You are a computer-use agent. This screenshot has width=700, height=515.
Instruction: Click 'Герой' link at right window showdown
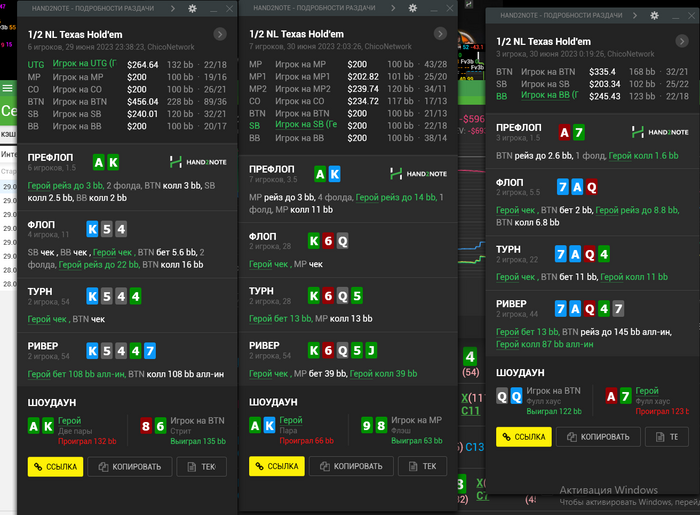click(647, 390)
